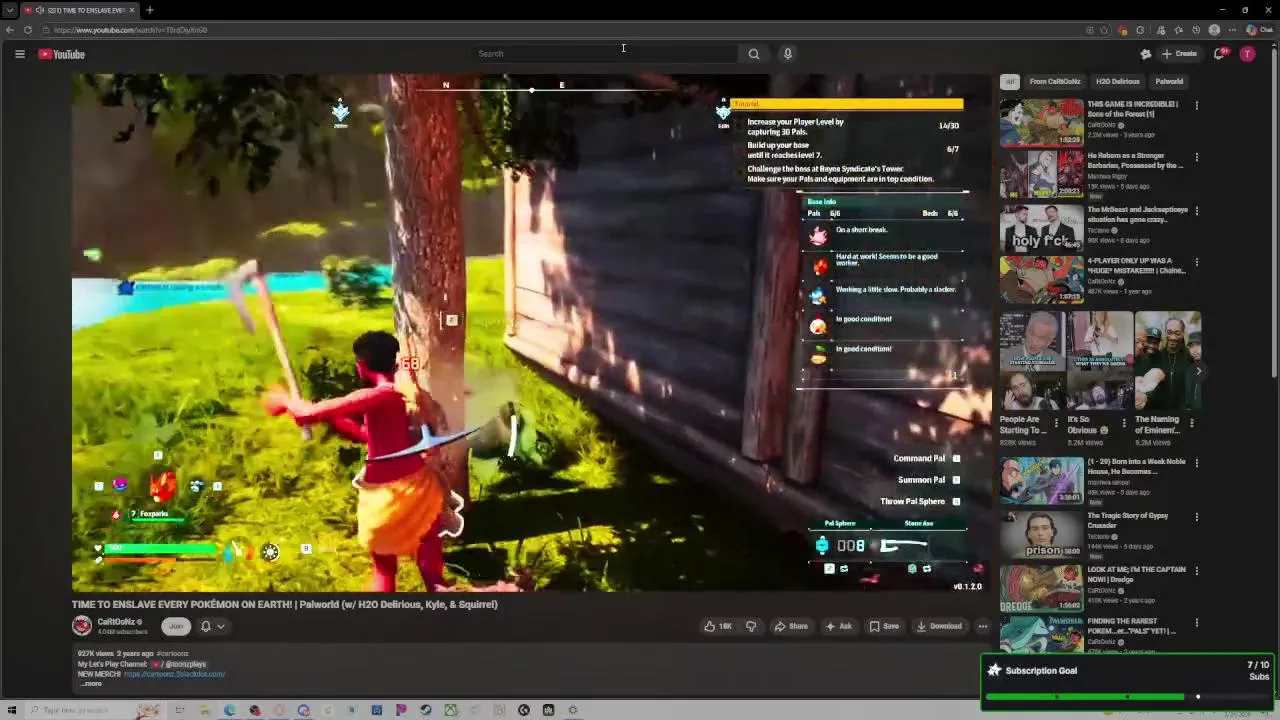This screenshot has width=1280, height=720.
Task: Select the All filter chip
Action: [x=1010, y=82]
